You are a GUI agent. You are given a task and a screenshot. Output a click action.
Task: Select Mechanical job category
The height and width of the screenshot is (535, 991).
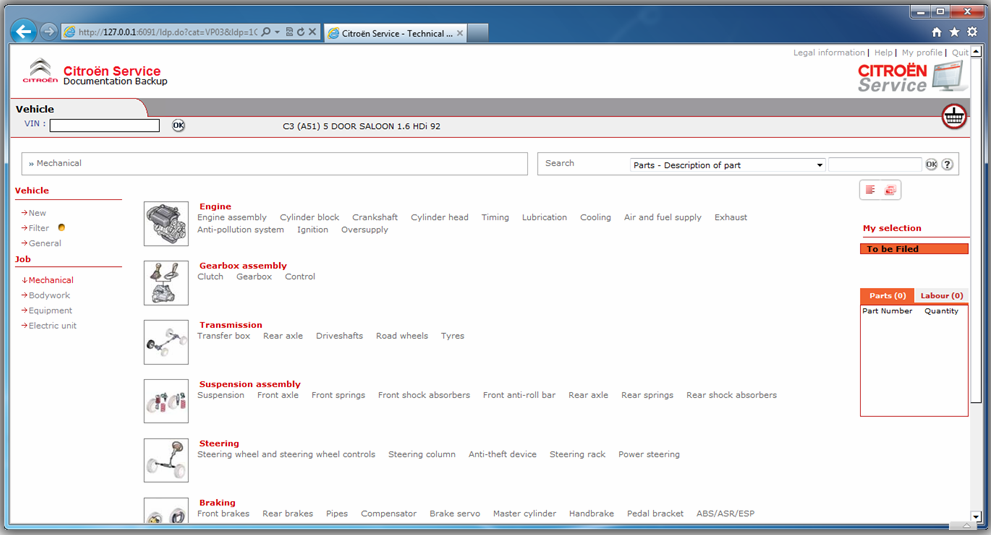point(51,280)
